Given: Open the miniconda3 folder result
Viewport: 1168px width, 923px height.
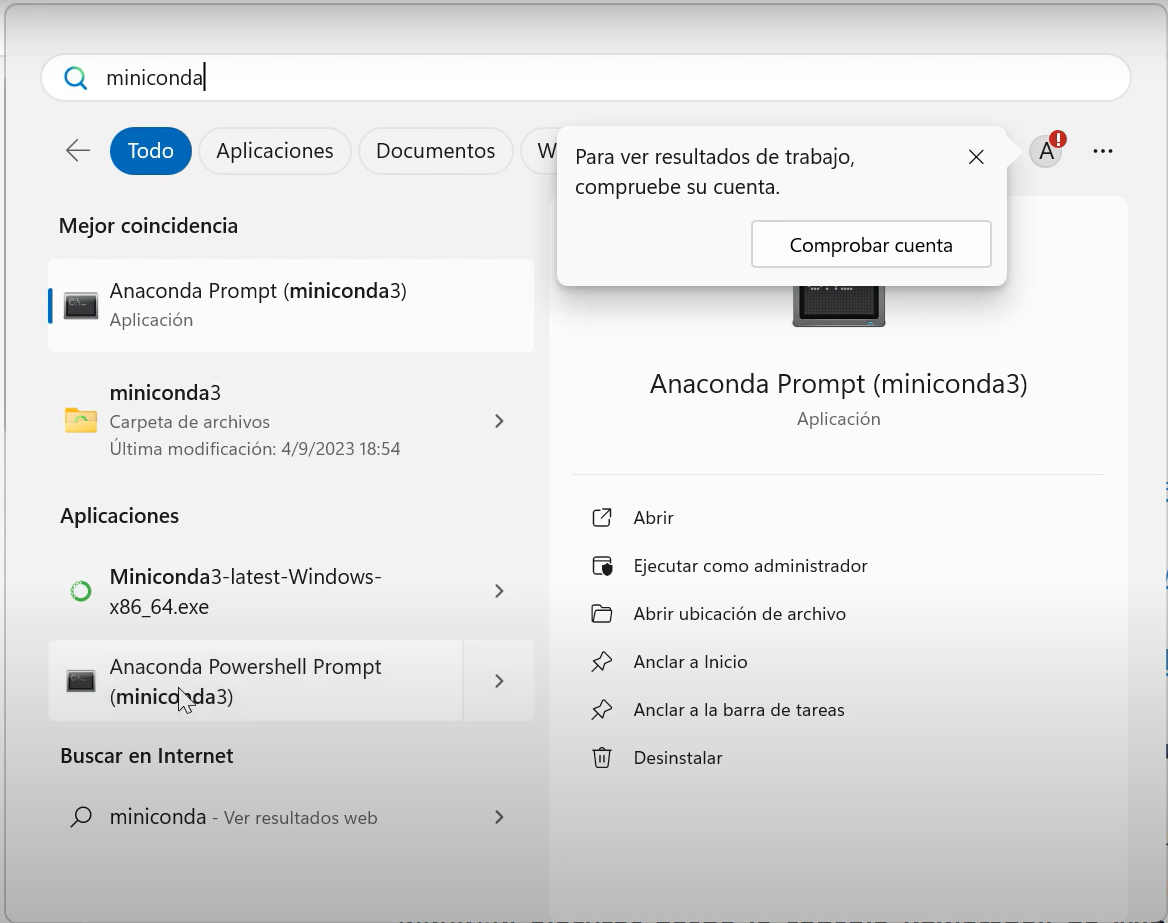Looking at the screenshot, I should [291, 421].
